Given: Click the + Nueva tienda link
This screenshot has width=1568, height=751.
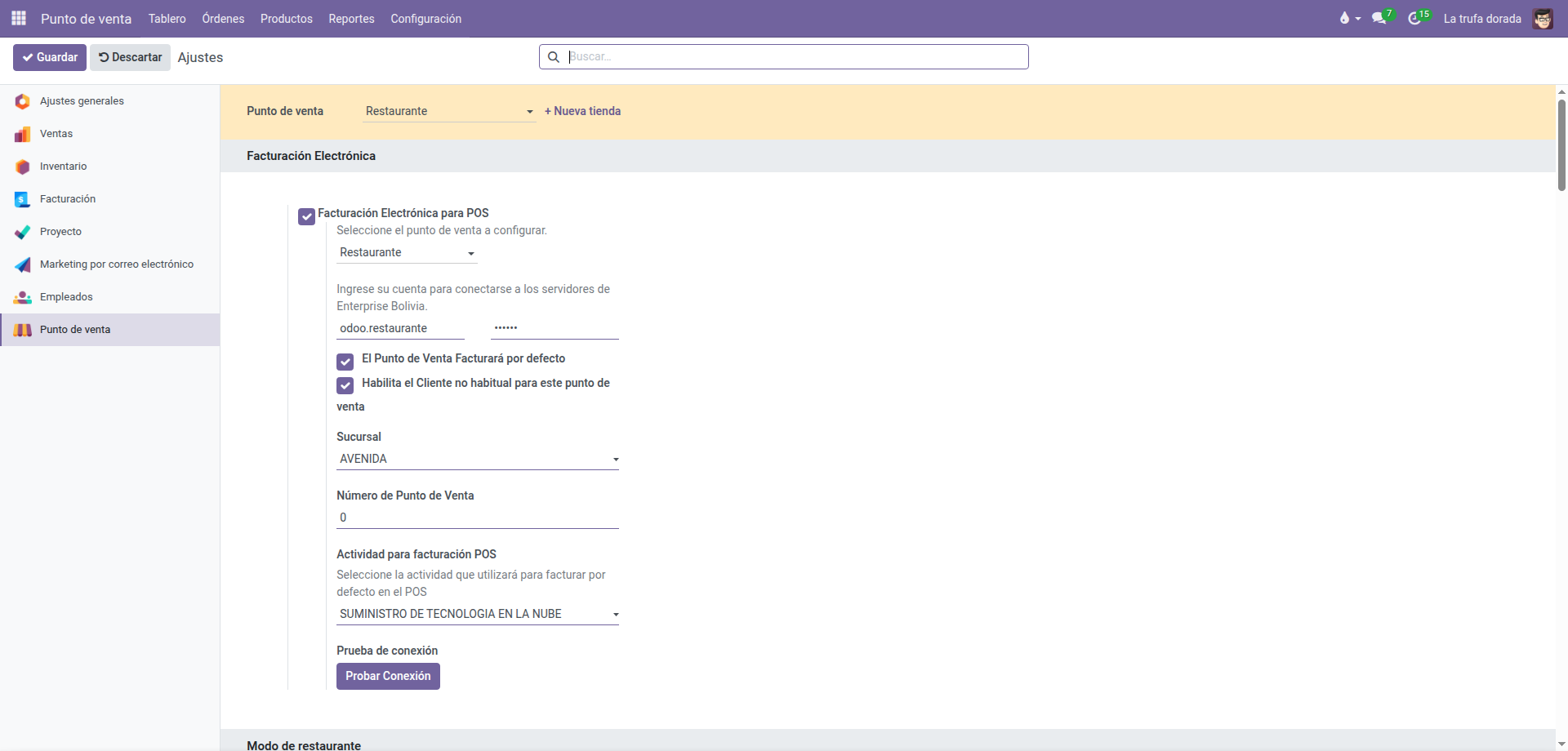Looking at the screenshot, I should [x=582, y=111].
